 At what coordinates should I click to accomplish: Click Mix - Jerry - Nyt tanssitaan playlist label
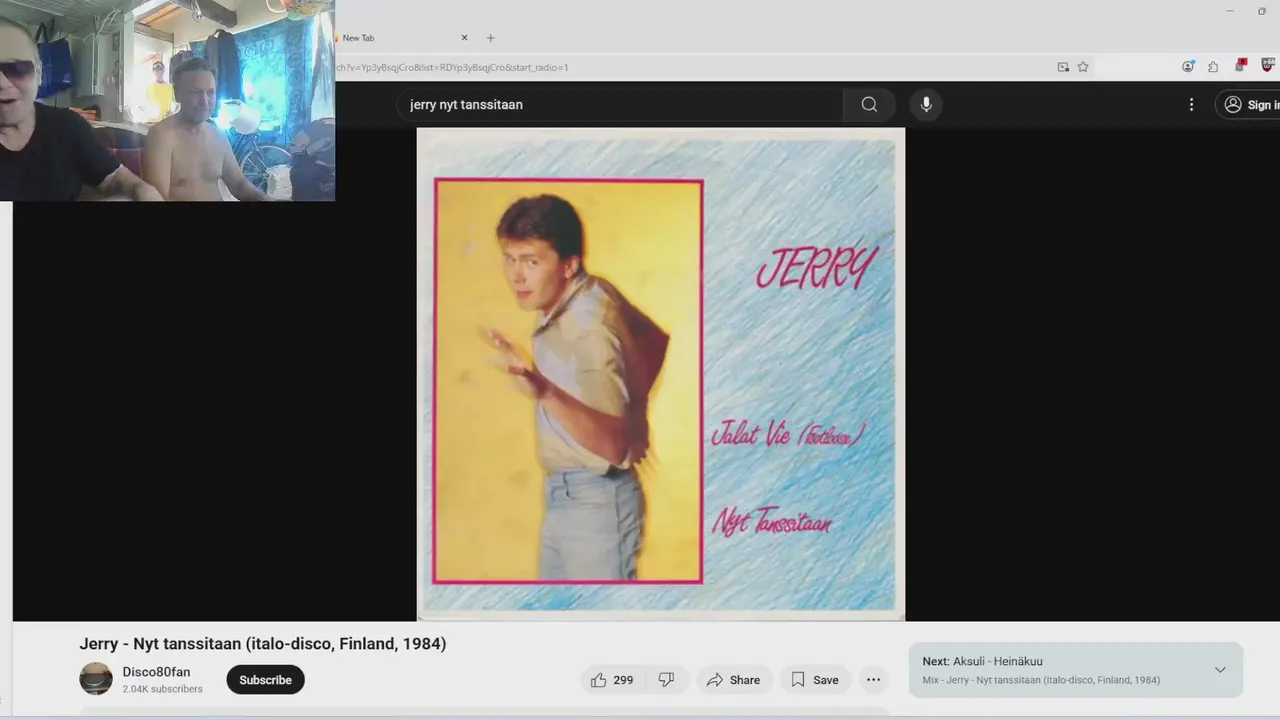[1041, 680]
